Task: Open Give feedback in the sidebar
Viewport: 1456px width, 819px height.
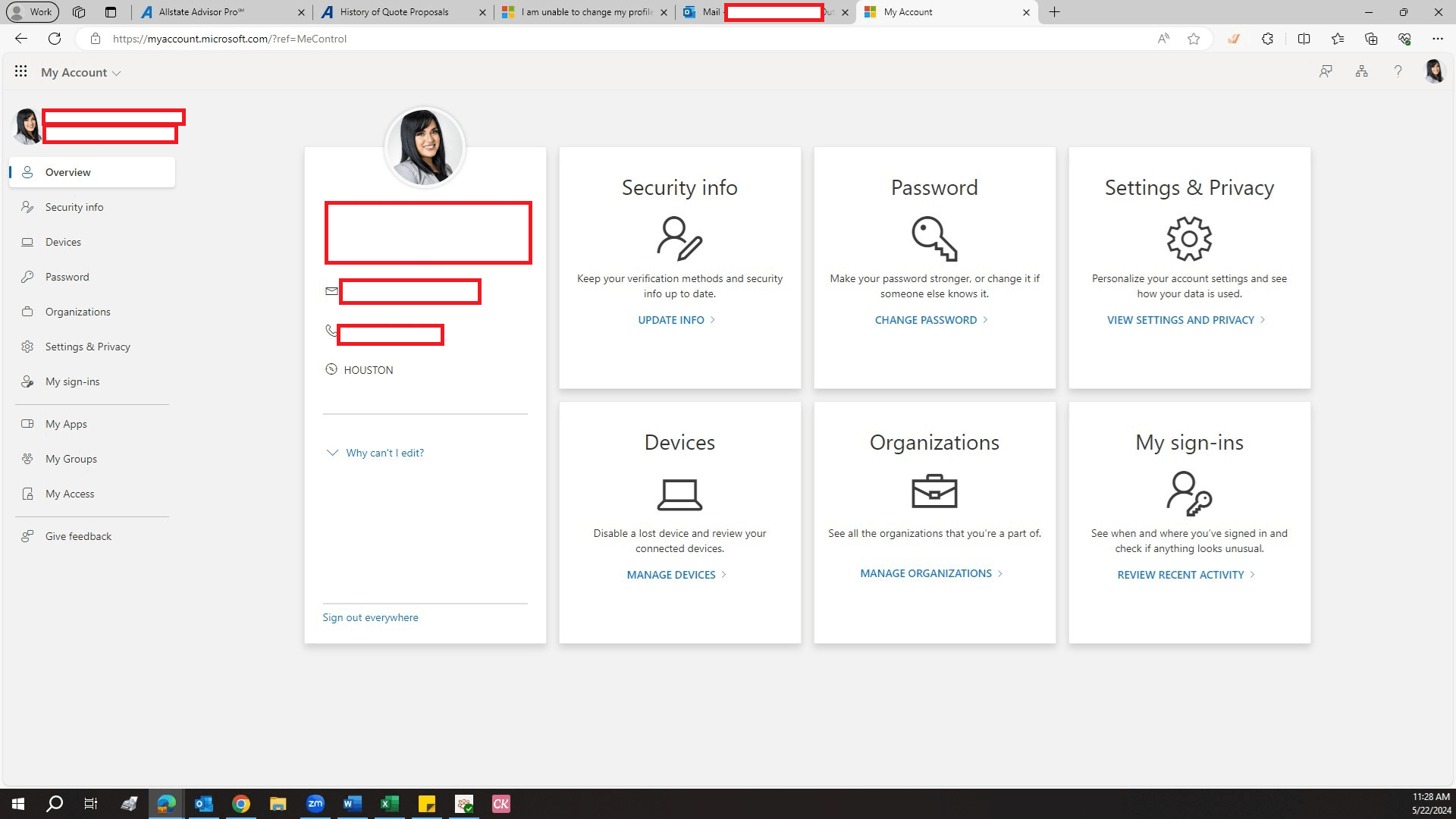Action: tap(93, 536)
